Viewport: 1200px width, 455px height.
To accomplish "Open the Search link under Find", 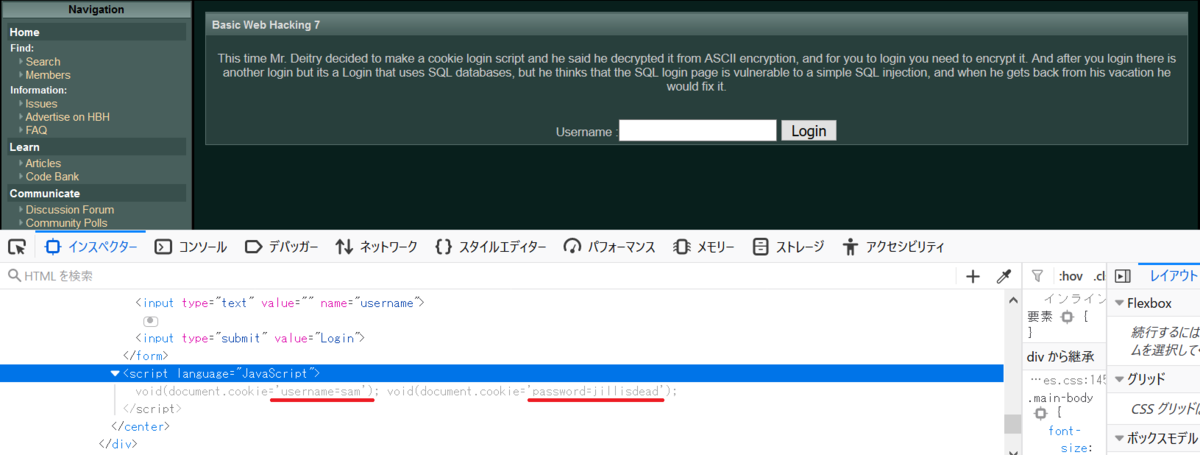I will tap(43, 62).
